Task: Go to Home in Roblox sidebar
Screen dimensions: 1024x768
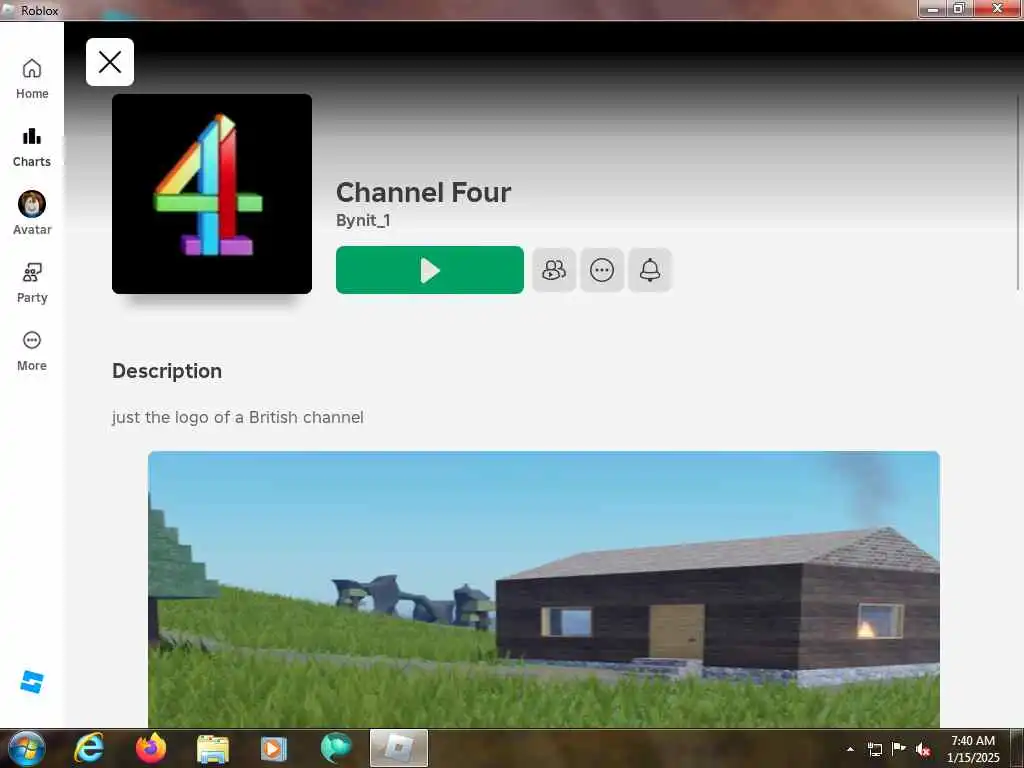Action: tap(31, 78)
